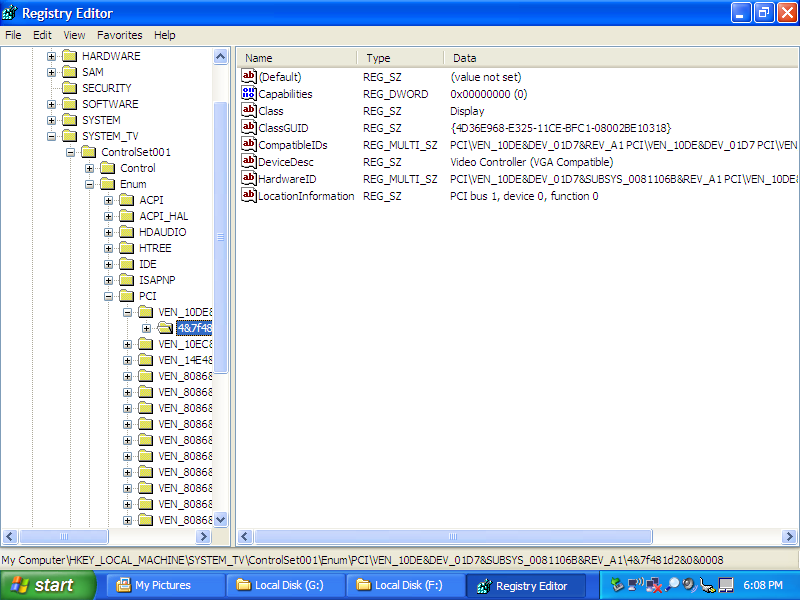Click the values pane scroll left arrow
Image resolution: width=800 pixels, height=600 pixels.
(x=245, y=536)
